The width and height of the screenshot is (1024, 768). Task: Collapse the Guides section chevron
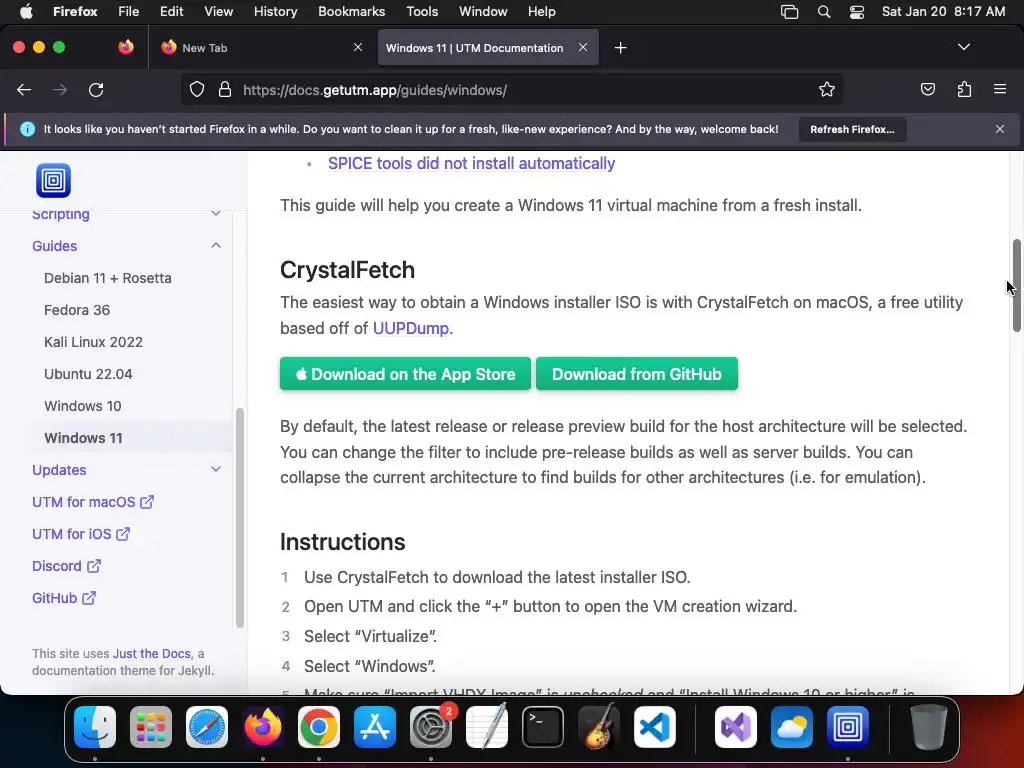tap(216, 246)
